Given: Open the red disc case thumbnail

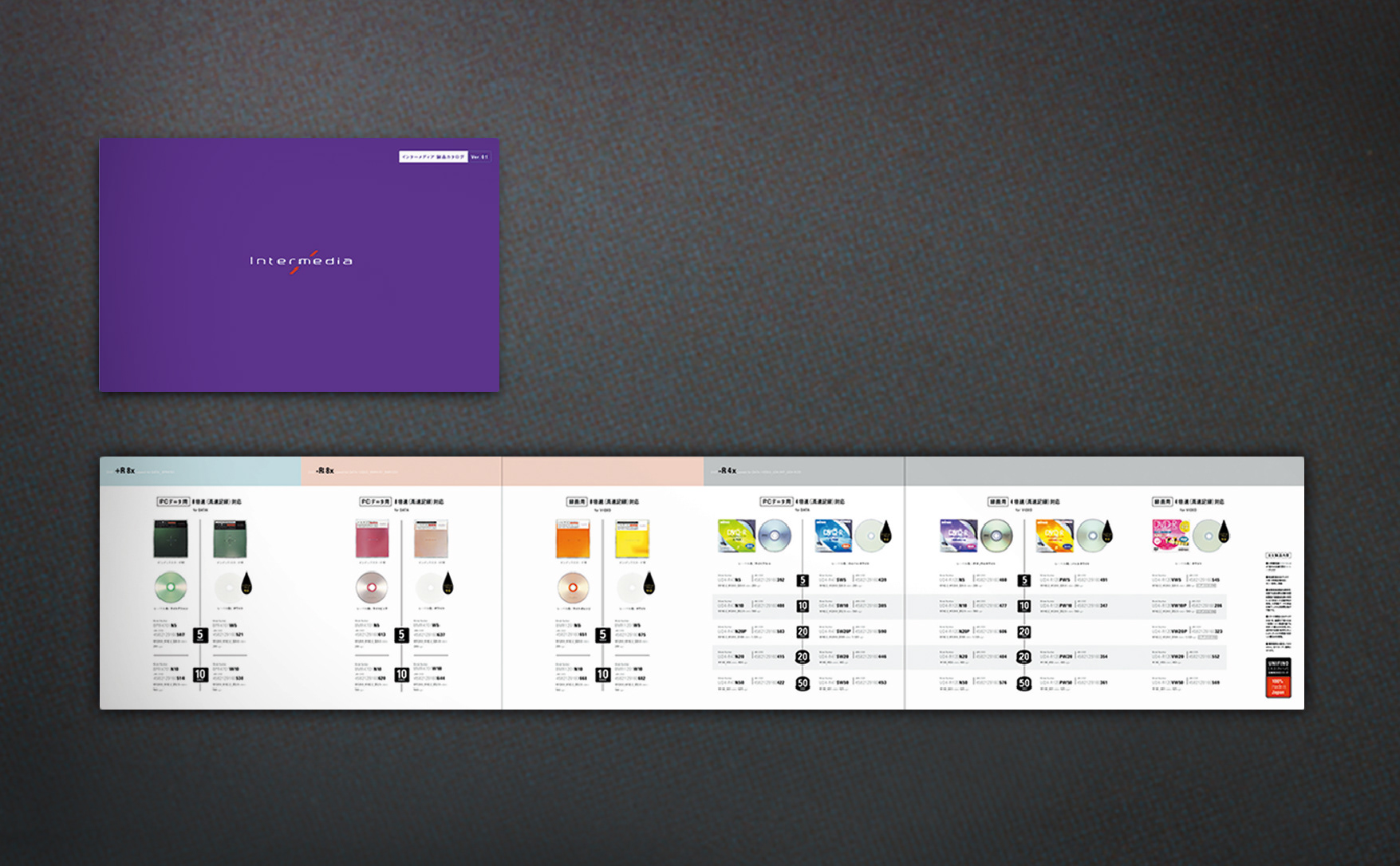Looking at the screenshot, I should [x=372, y=539].
